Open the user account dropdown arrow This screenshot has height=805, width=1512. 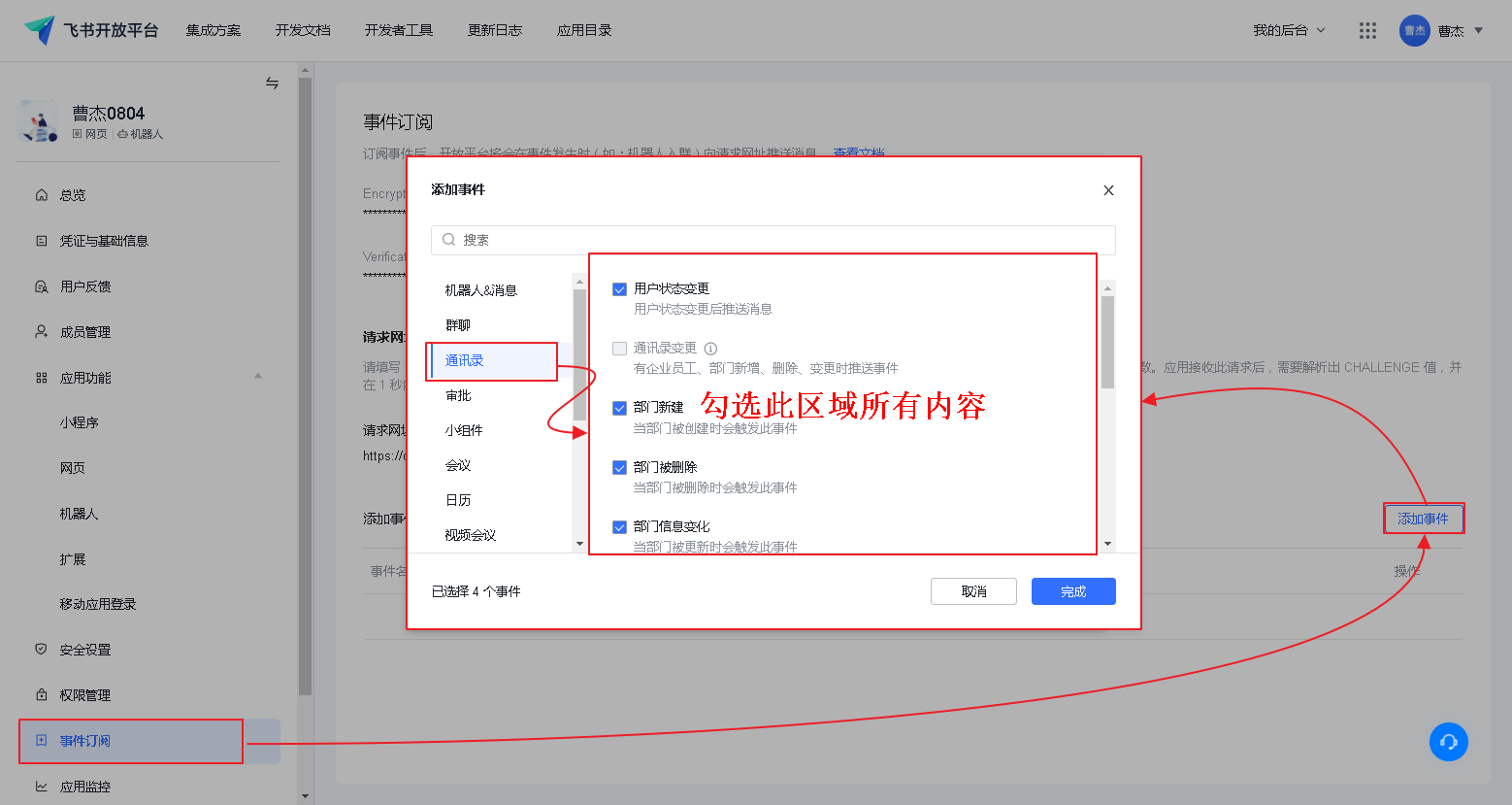(1478, 31)
